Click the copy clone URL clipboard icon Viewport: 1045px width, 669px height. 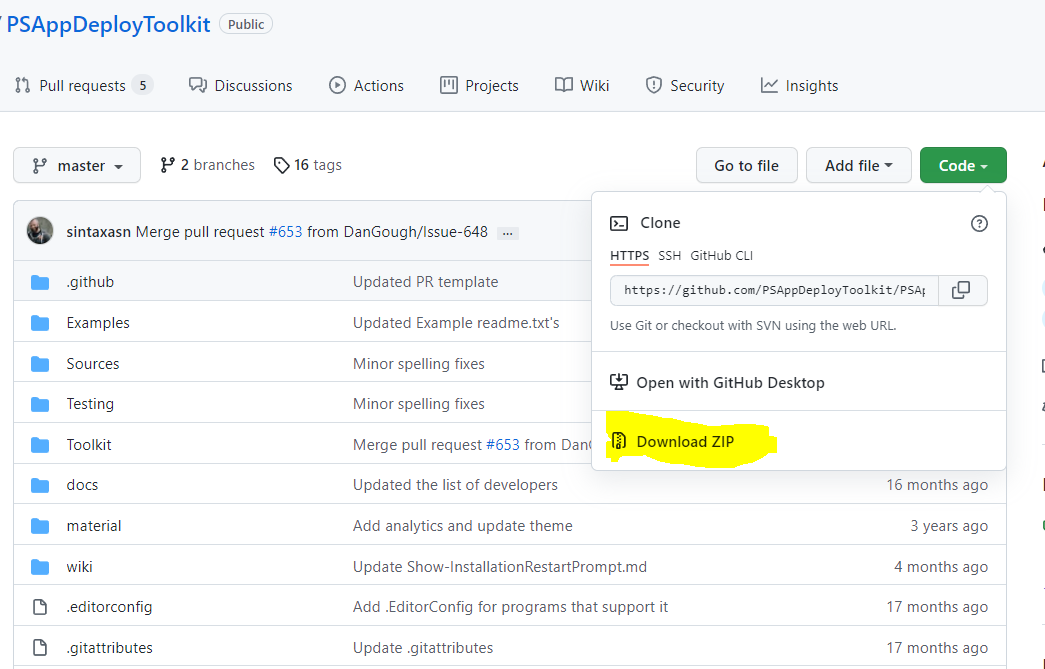click(961, 290)
